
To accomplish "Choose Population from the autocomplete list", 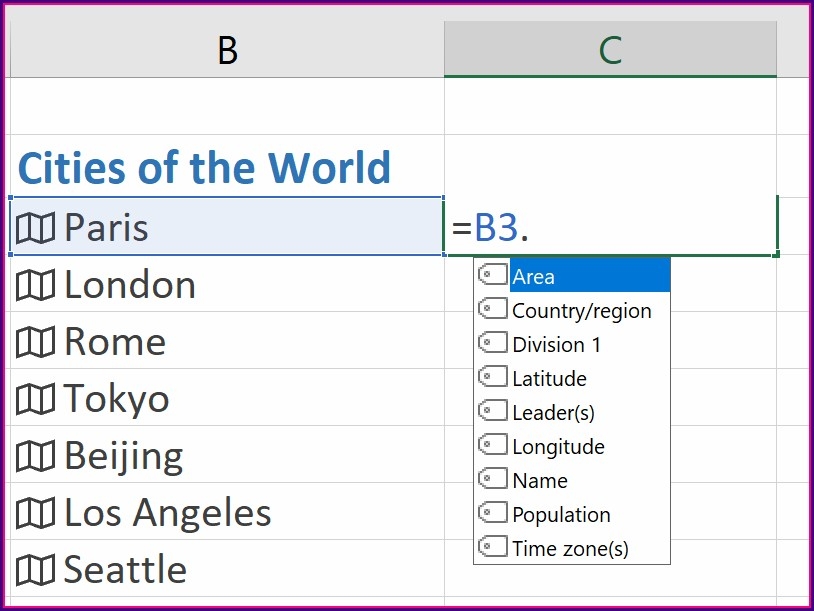I will click(561, 515).
